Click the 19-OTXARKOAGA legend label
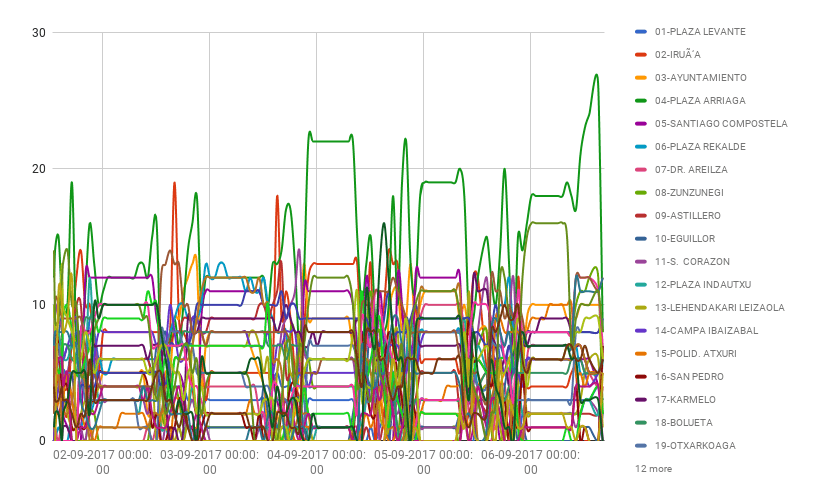 pyautogui.click(x=696, y=446)
